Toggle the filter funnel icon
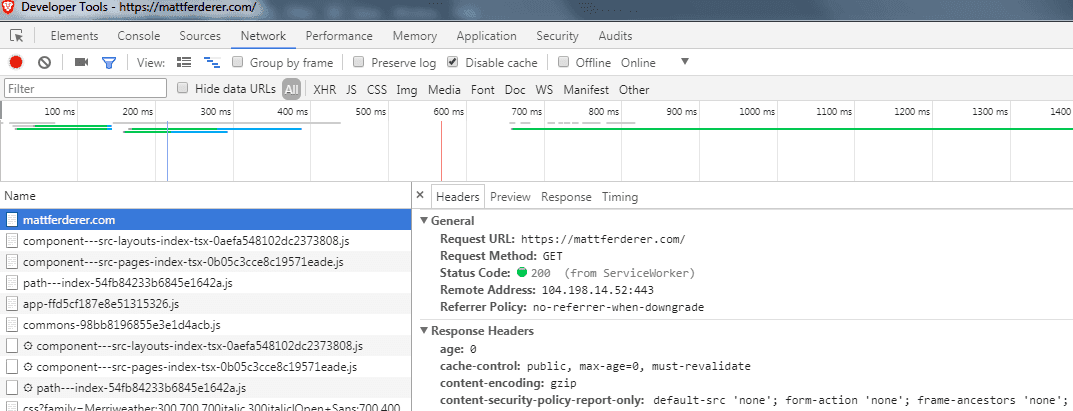 (x=109, y=63)
